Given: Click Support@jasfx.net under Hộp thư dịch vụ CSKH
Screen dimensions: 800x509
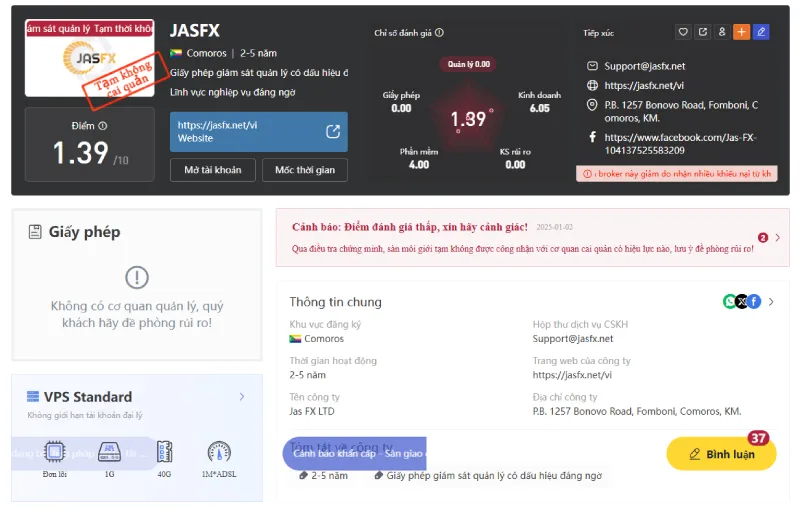Looking at the screenshot, I should 573,339.
